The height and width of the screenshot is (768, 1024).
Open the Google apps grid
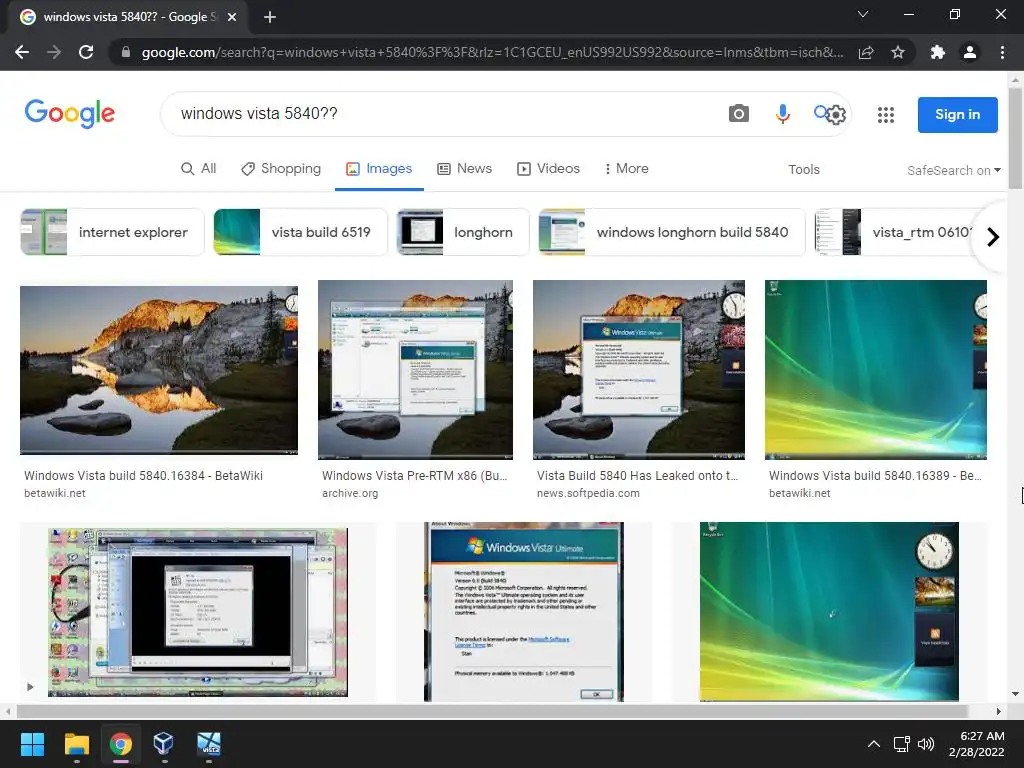tap(886, 115)
